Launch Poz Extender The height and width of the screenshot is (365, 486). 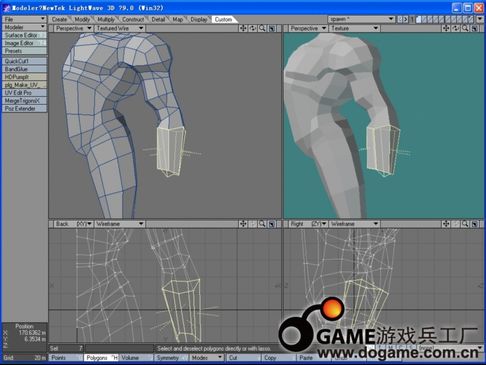(x=24, y=109)
